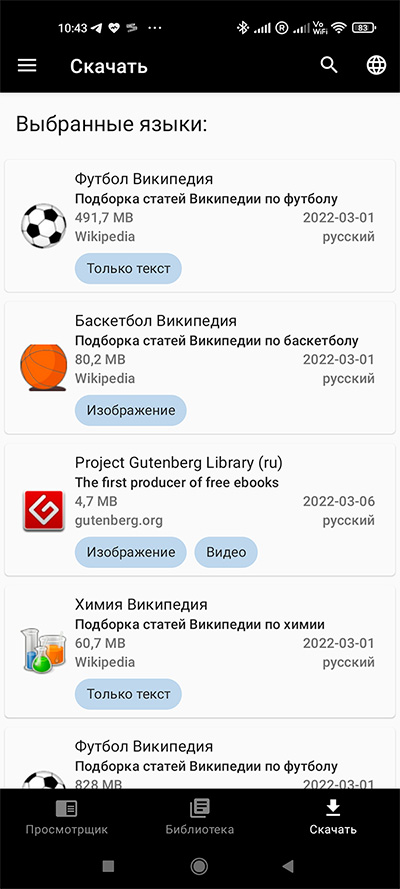Open the hamburger navigation menu
Viewport: 400px width, 889px height.
click(x=27, y=65)
